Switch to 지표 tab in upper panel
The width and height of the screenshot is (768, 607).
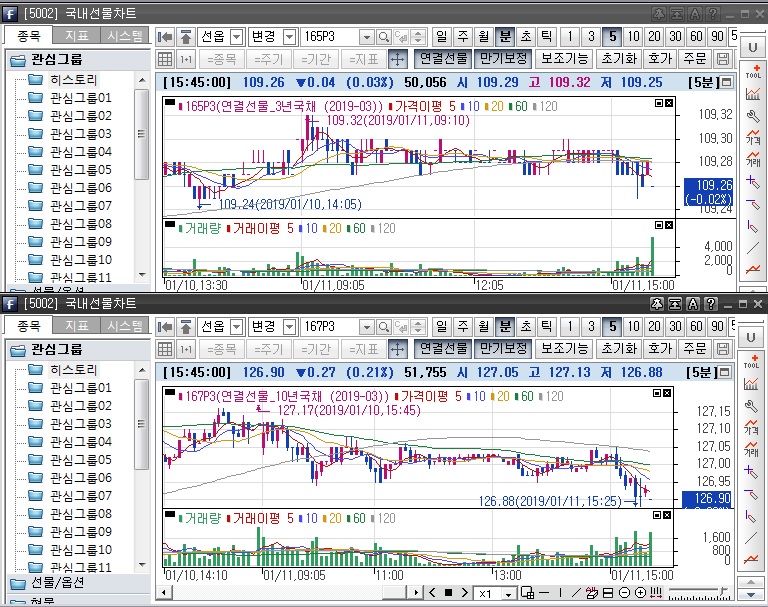coord(76,36)
